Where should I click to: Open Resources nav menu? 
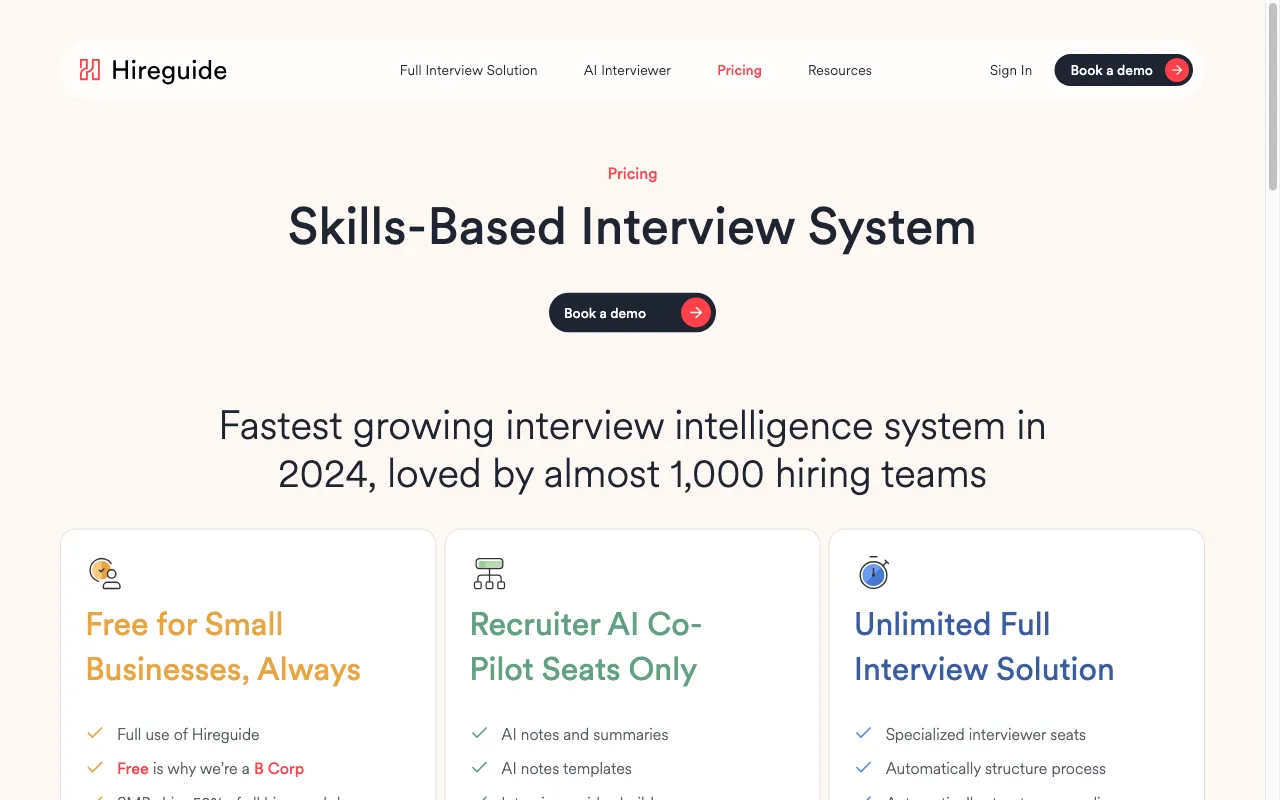tap(840, 70)
